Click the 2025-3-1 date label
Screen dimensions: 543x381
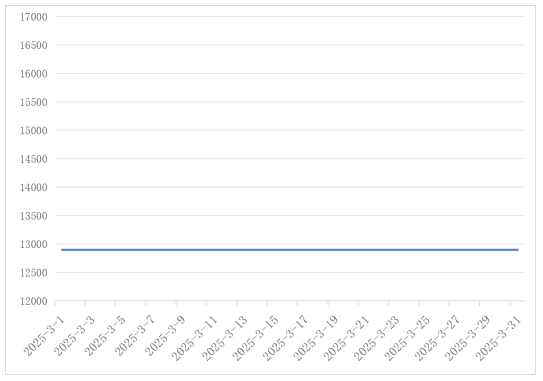tap(44, 335)
